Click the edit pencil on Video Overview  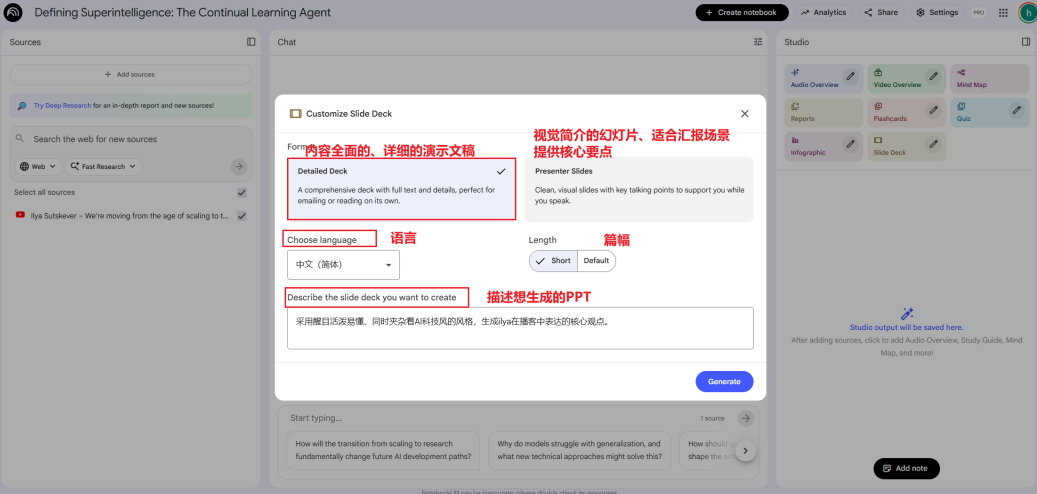933,76
